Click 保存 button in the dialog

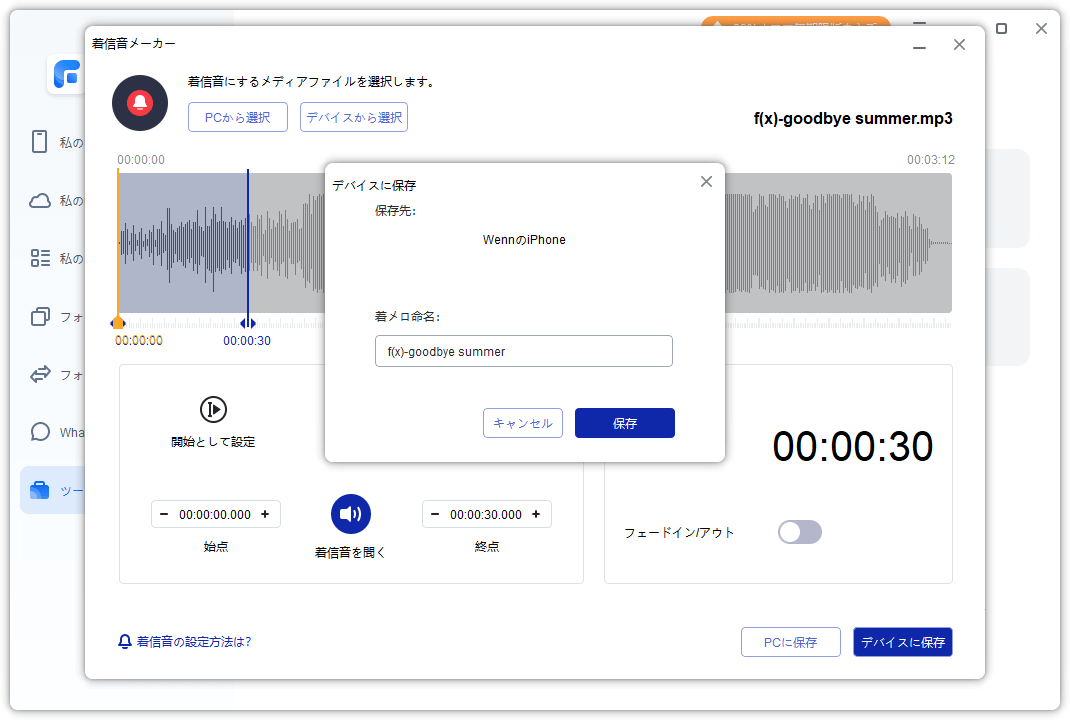point(624,423)
